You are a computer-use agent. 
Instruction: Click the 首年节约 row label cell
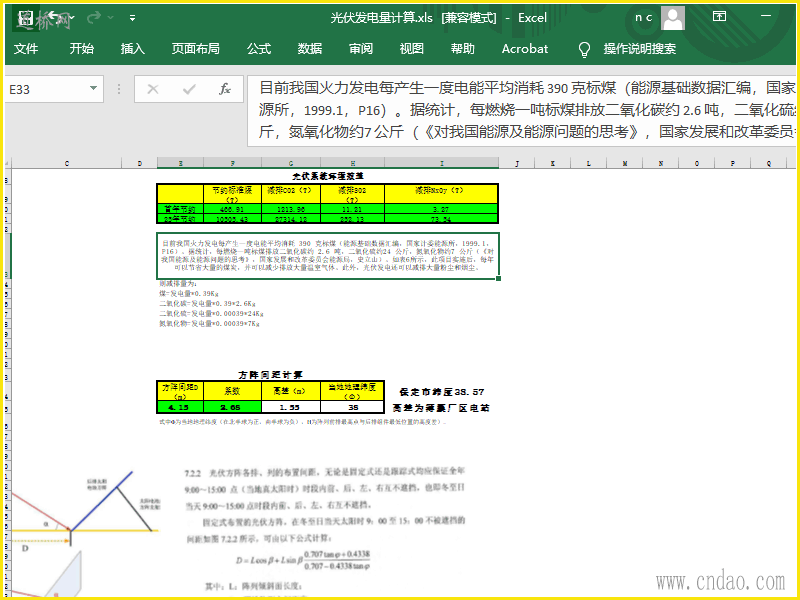tap(181, 209)
